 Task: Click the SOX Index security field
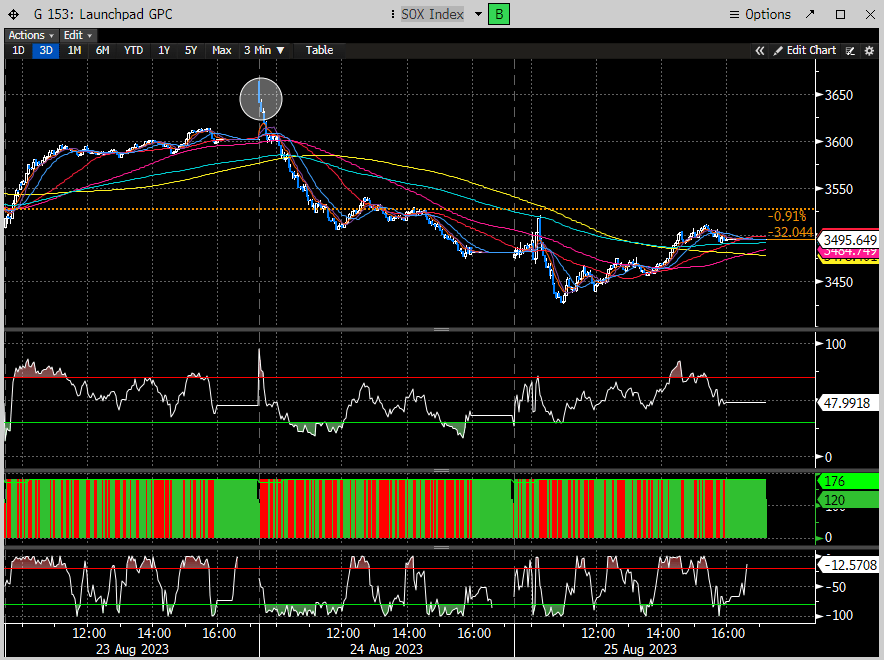[432, 14]
